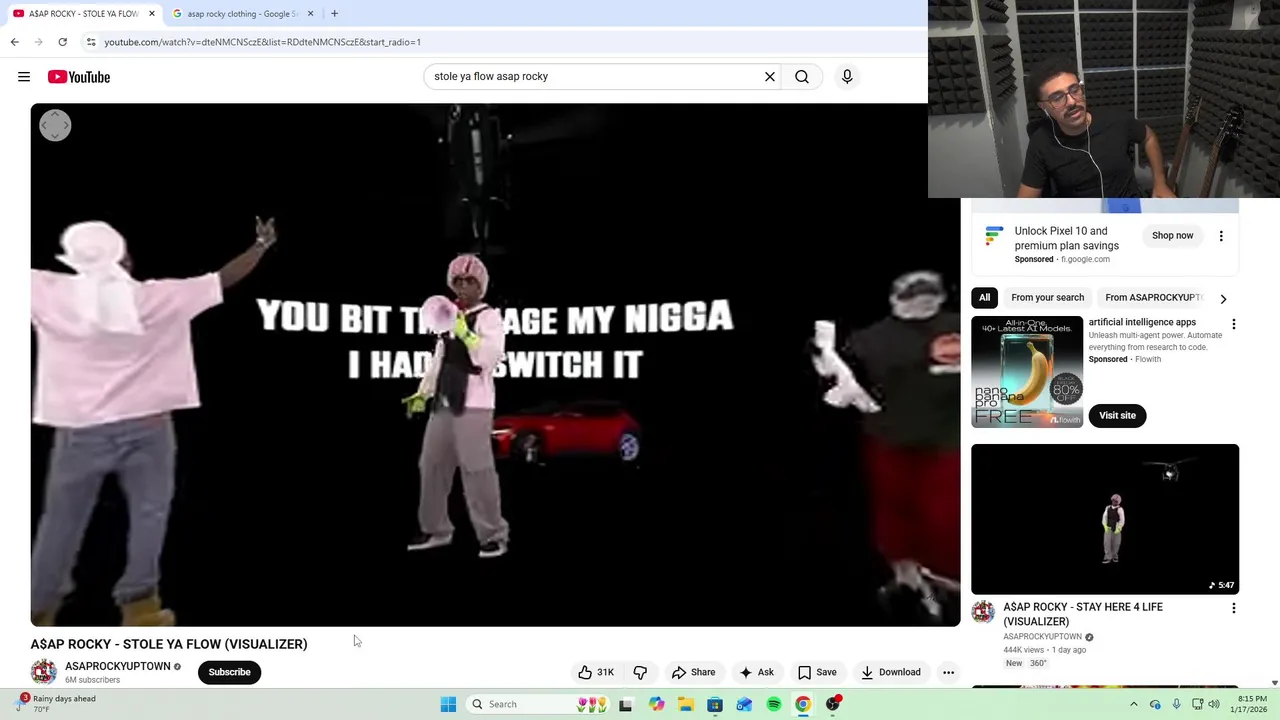1280x720 pixels.
Task: Open artificial intelligence apps ad title
Action: 1142,322
